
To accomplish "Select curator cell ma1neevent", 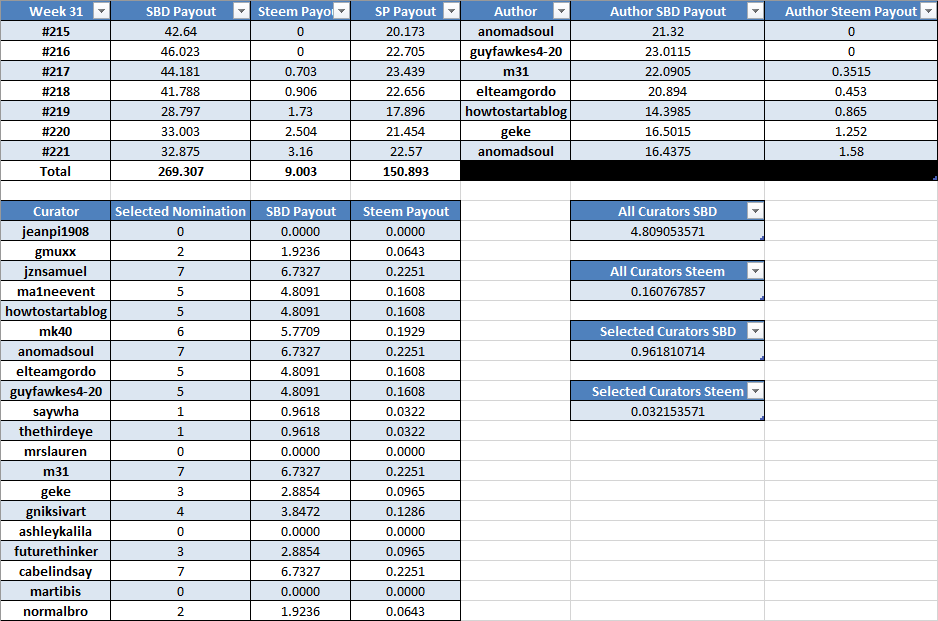I will 56,291.
